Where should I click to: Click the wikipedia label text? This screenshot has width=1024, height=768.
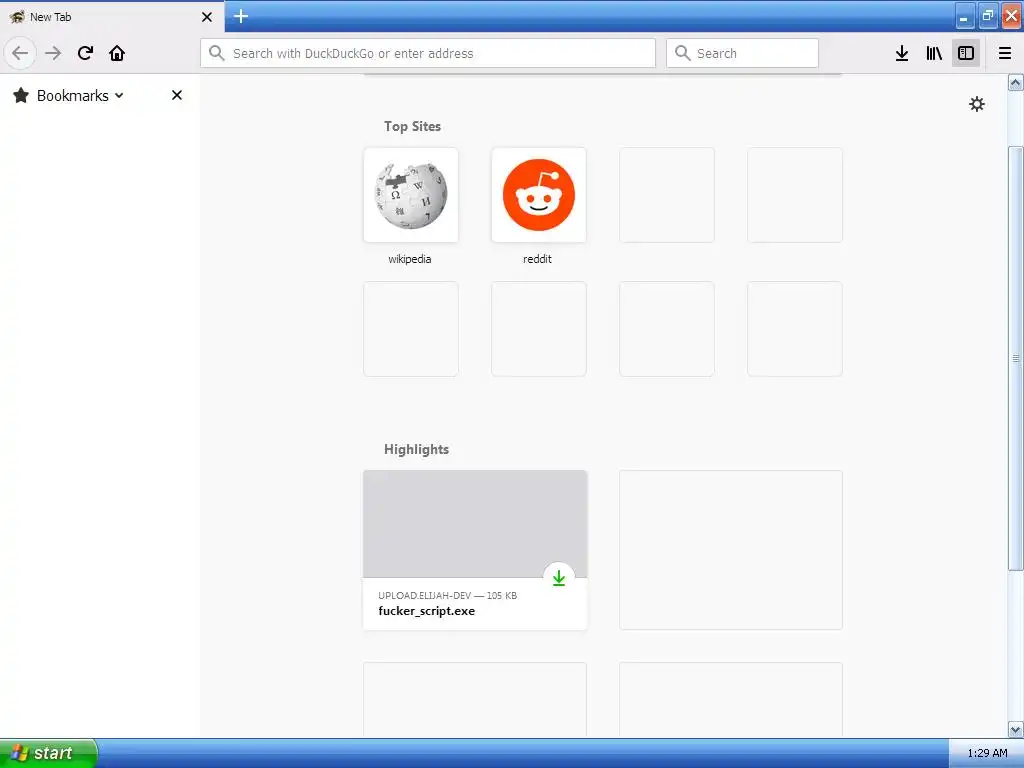[409, 259]
